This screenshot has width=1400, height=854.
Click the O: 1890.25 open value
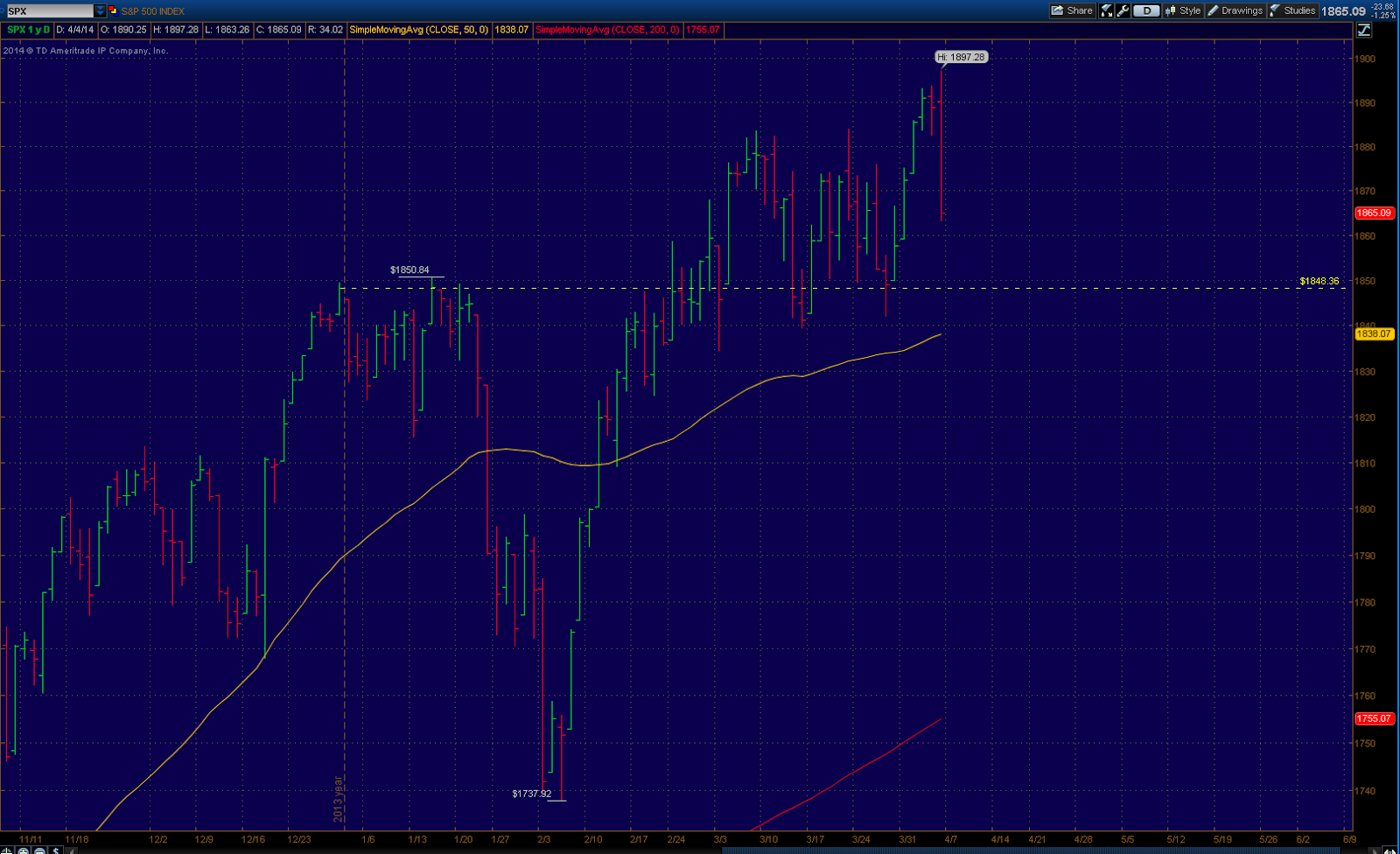pos(123,30)
